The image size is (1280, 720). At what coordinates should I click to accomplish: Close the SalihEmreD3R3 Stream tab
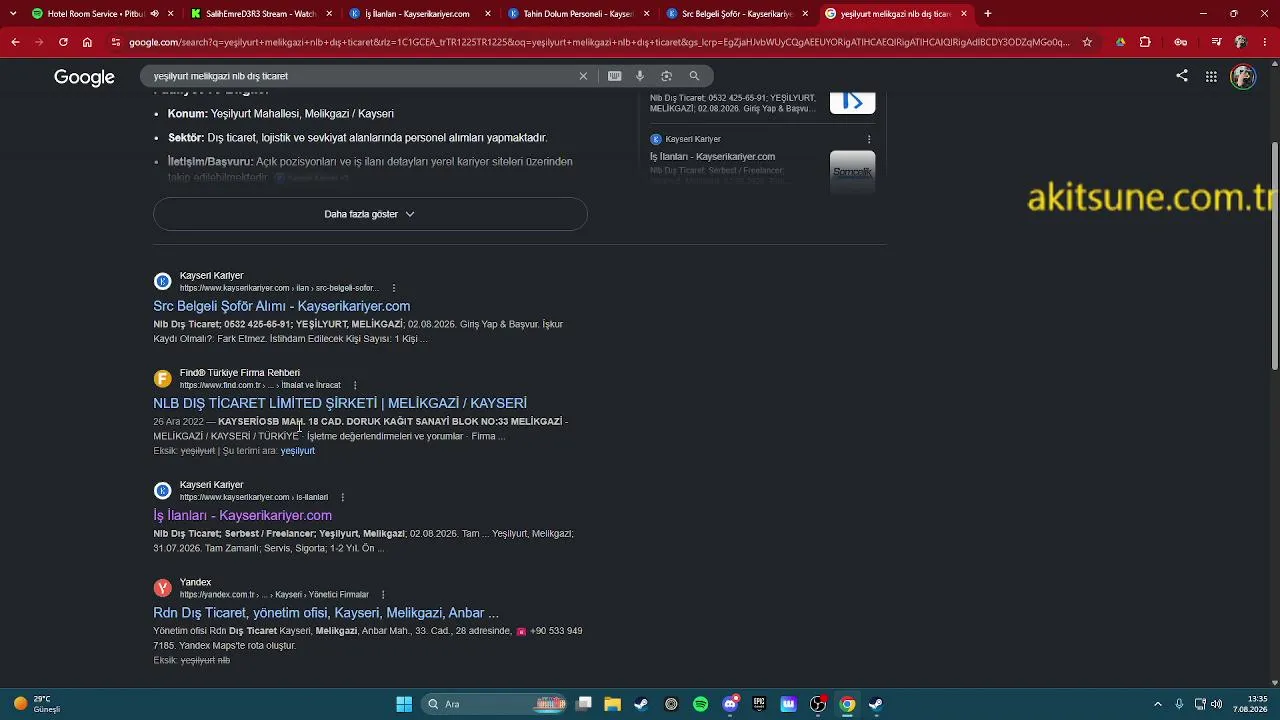(329, 14)
